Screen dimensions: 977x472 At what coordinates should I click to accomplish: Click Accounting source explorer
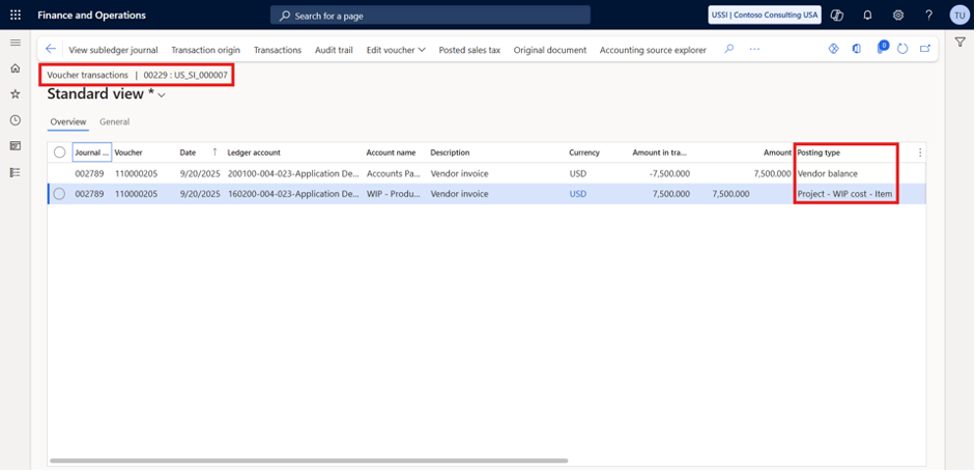(653, 50)
